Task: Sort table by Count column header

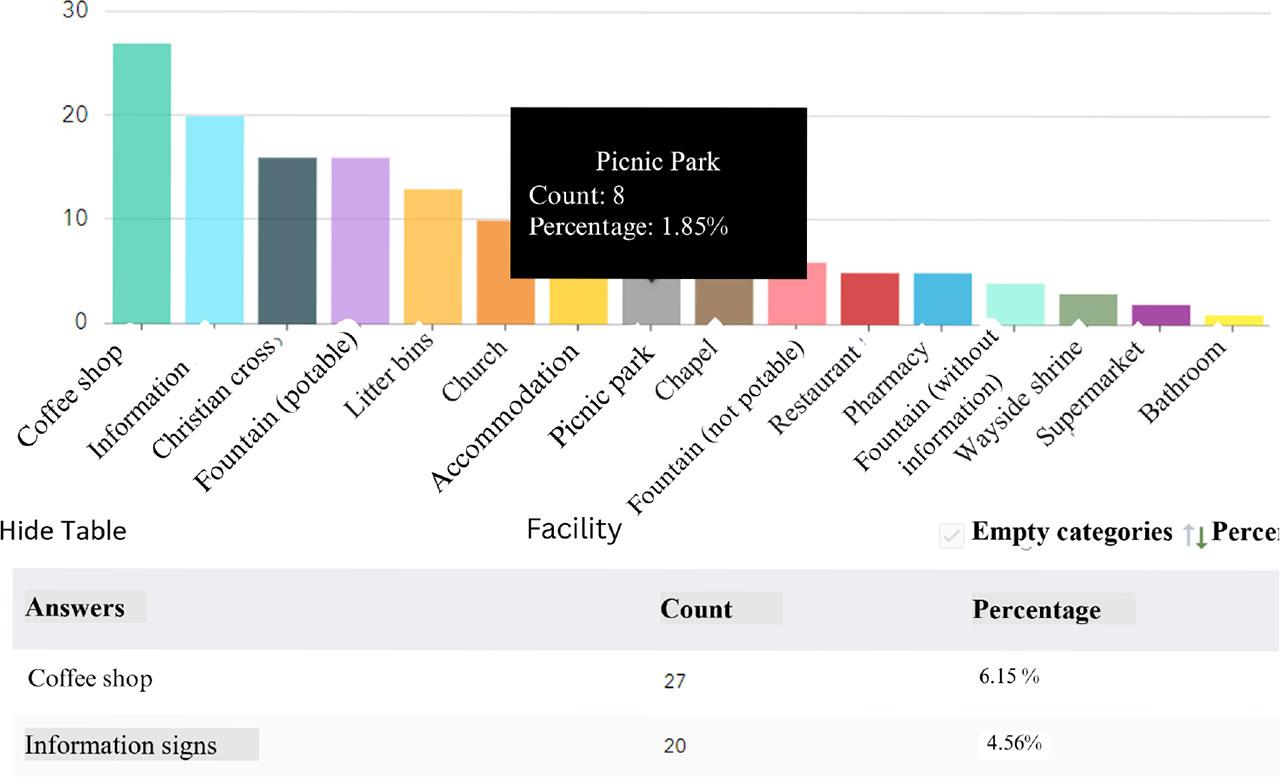Action: click(697, 609)
